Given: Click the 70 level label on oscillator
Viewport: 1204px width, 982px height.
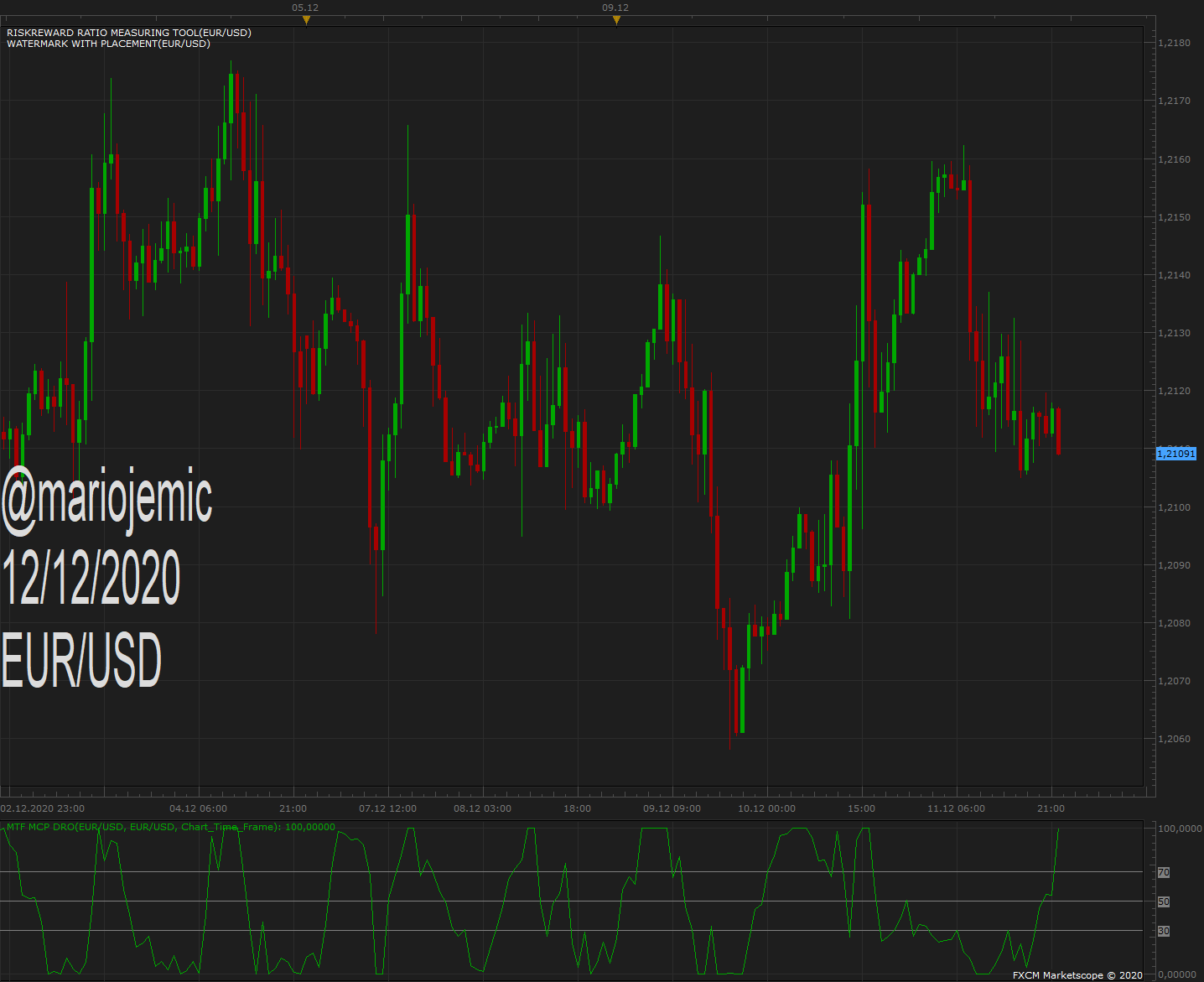Looking at the screenshot, I should click(1164, 873).
